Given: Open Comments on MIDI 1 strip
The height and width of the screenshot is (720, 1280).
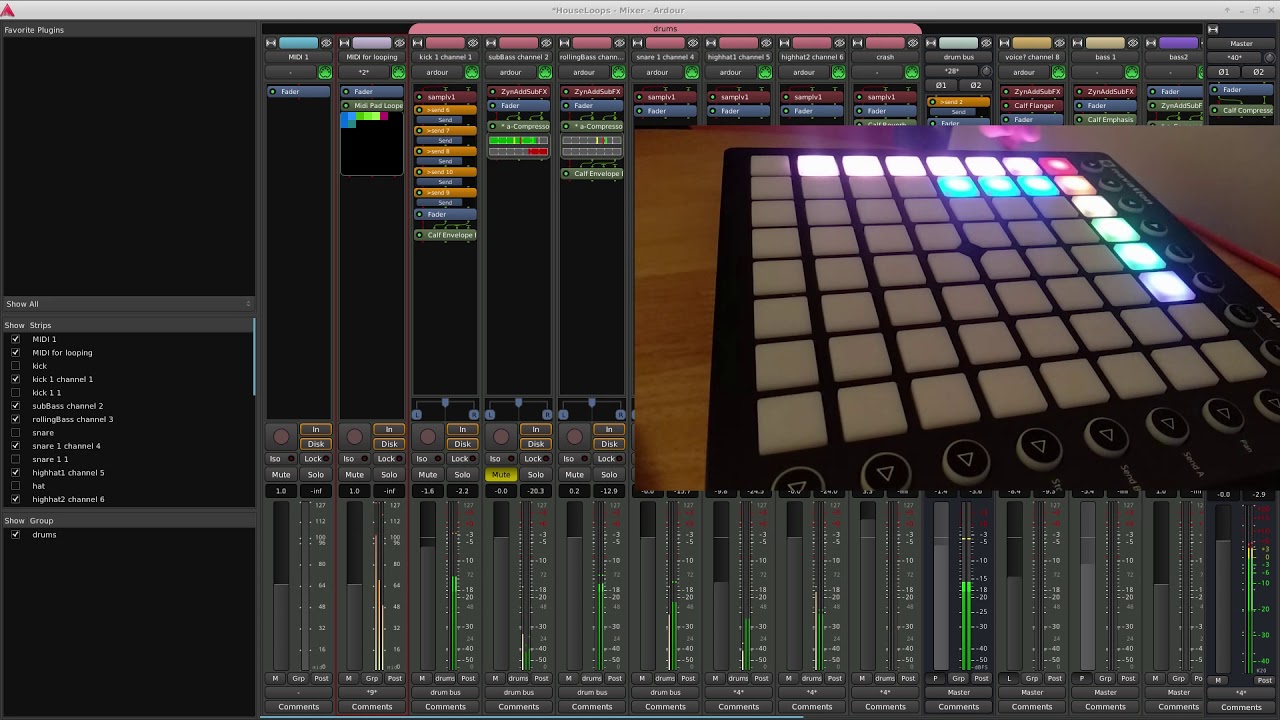Looking at the screenshot, I should (299, 707).
